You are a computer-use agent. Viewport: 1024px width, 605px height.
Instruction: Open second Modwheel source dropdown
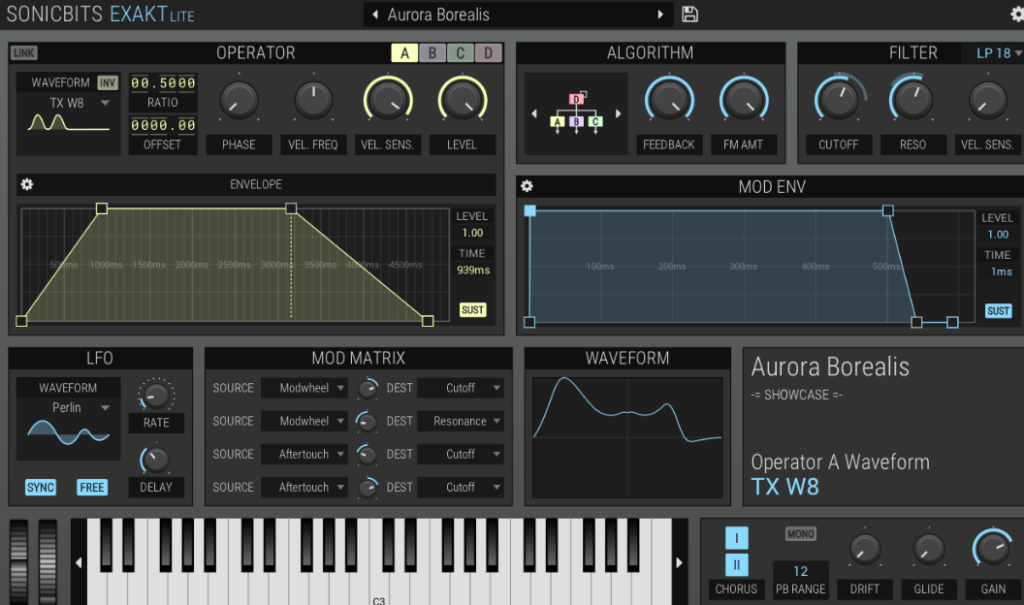304,421
